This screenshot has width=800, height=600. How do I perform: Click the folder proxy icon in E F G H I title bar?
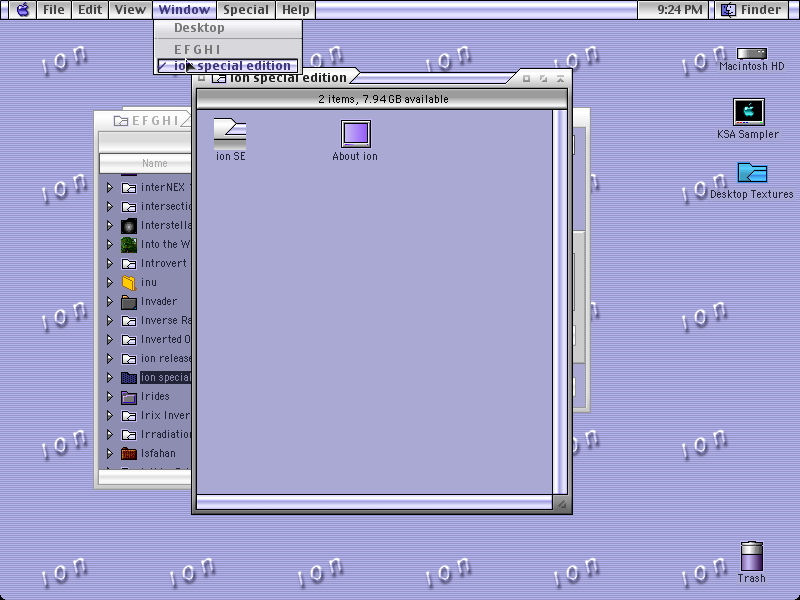tap(121, 121)
